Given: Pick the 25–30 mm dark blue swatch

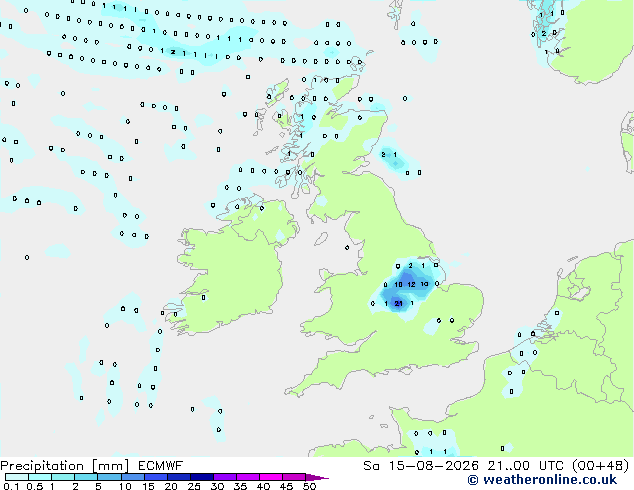Looking at the screenshot, I should 202,477.
